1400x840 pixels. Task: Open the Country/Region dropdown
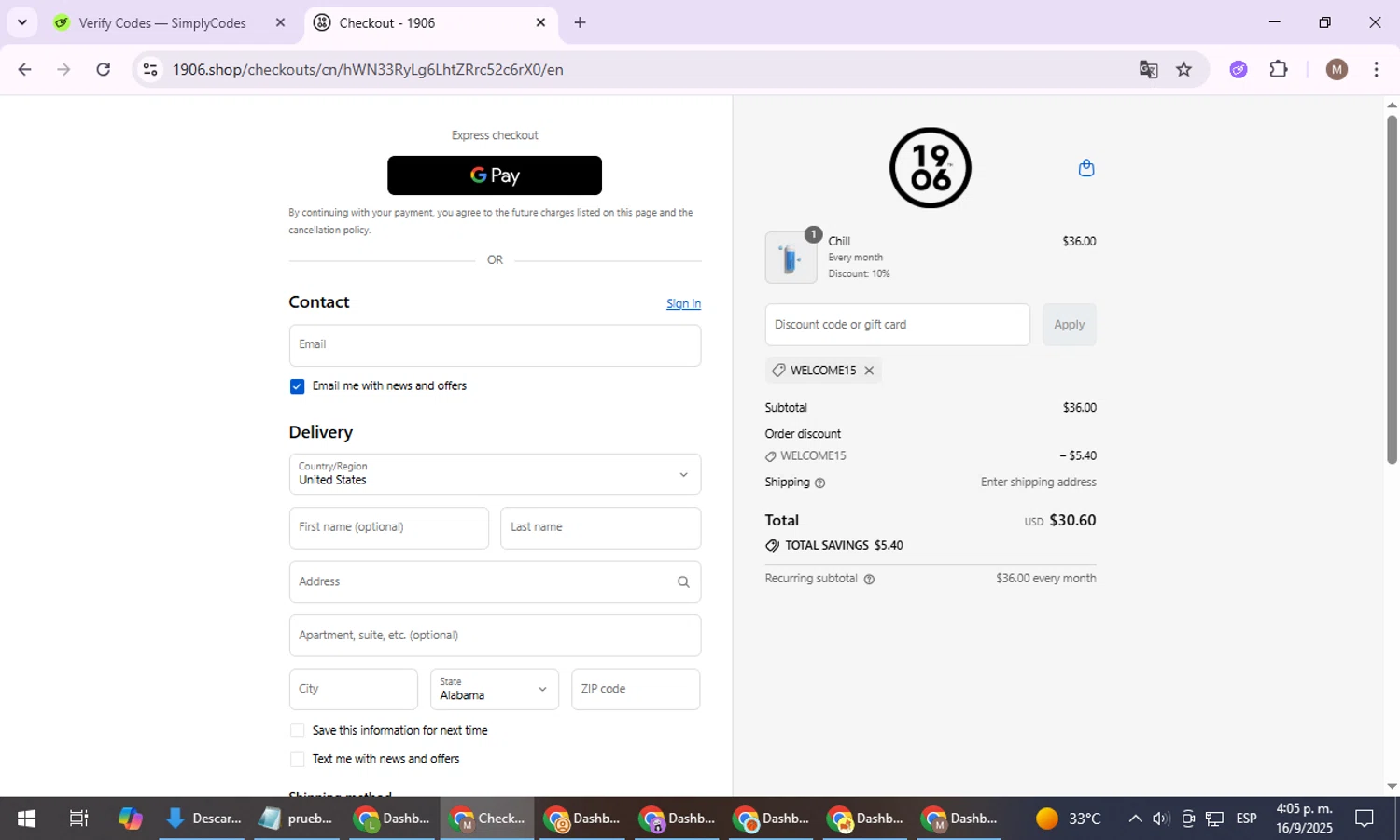click(495, 474)
